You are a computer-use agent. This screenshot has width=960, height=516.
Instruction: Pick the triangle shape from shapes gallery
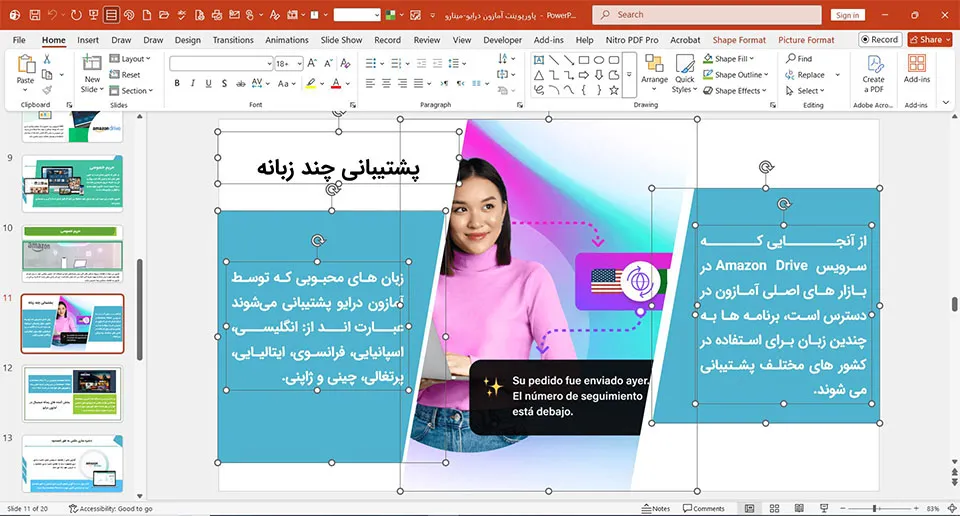tap(539, 75)
